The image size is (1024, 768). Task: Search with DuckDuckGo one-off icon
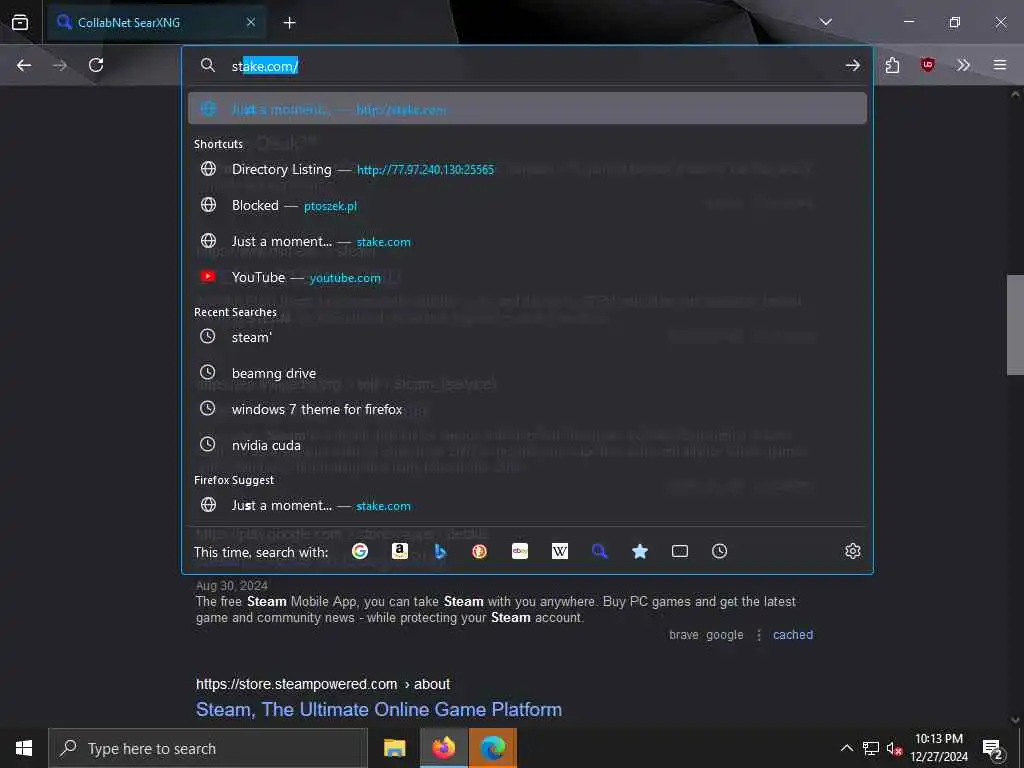(x=479, y=551)
